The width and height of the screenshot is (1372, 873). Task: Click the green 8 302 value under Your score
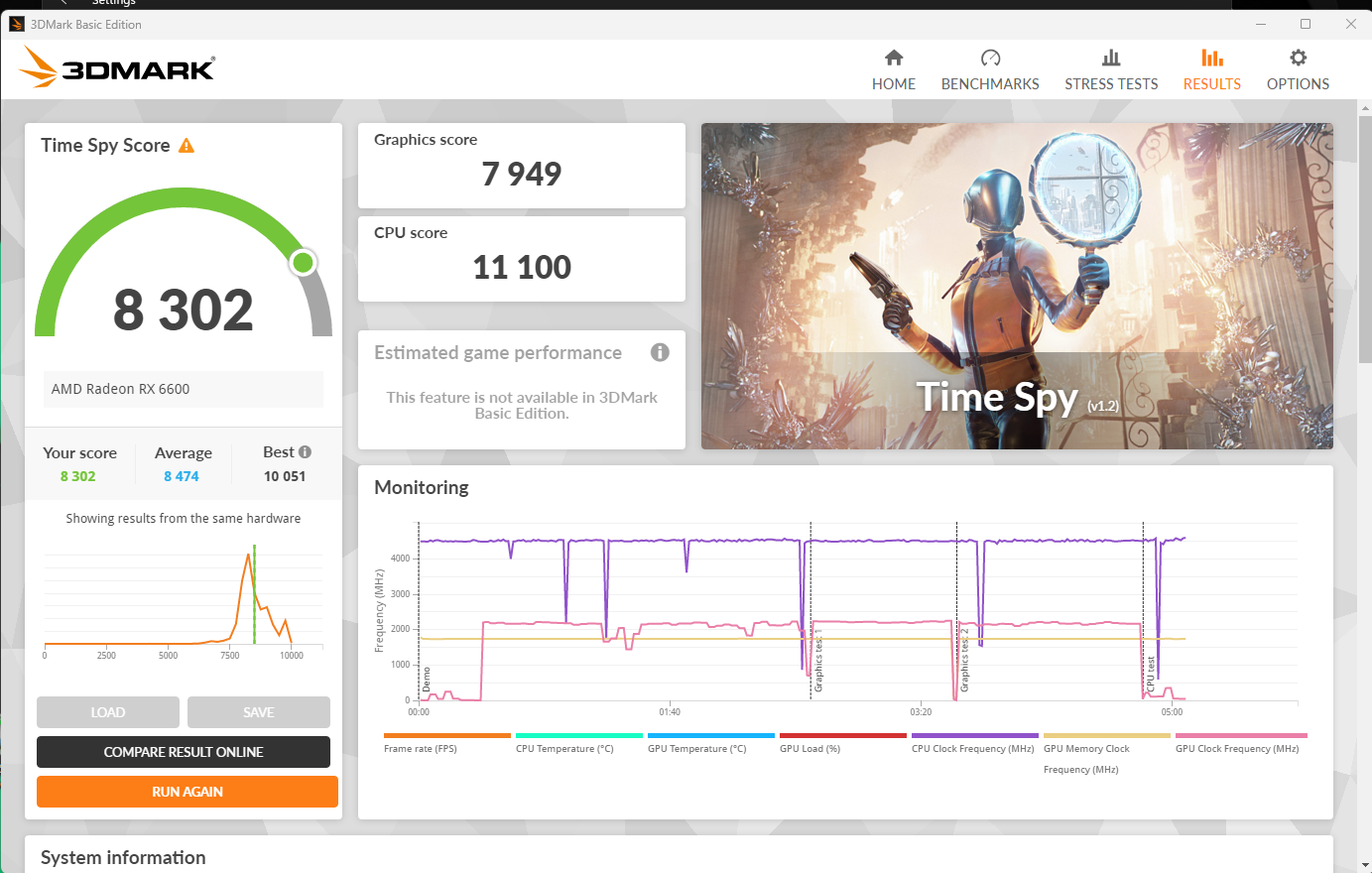coord(78,476)
